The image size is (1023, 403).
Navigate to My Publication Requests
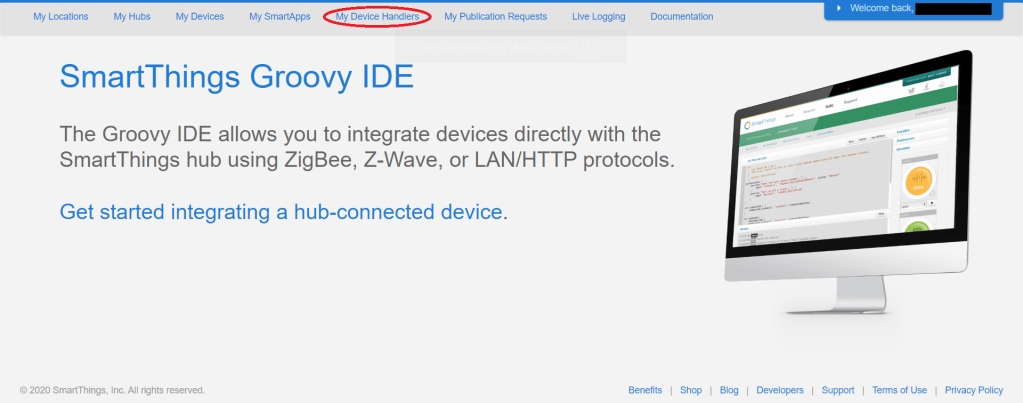[x=495, y=17]
